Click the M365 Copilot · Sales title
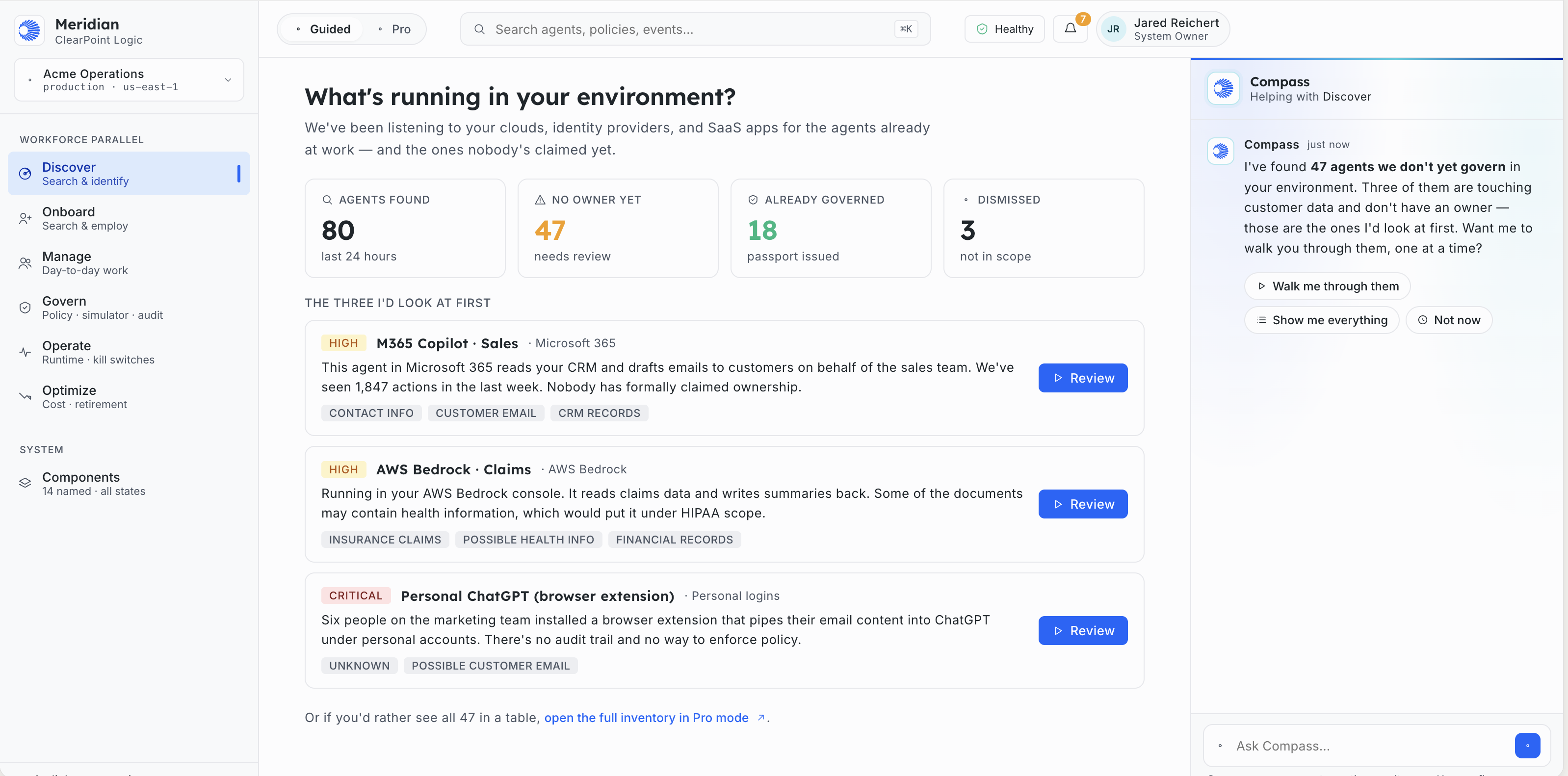Viewport: 1568px width, 776px height. click(x=447, y=343)
